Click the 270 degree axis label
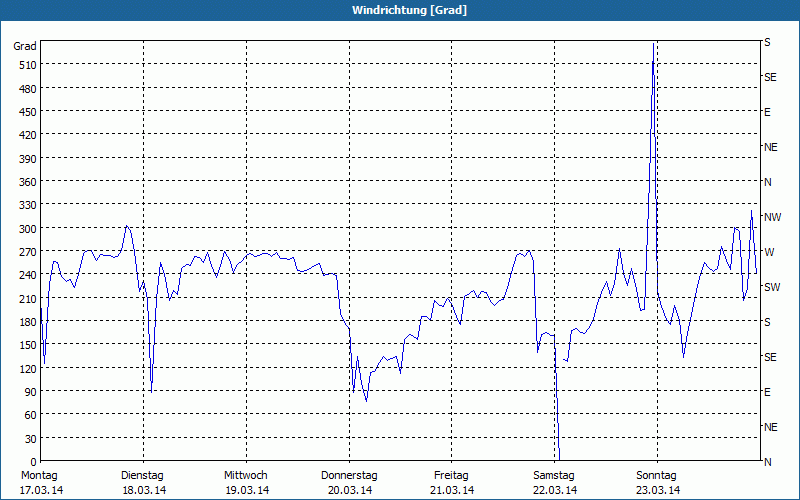The width and height of the screenshot is (800, 500). [x=28, y=252]
